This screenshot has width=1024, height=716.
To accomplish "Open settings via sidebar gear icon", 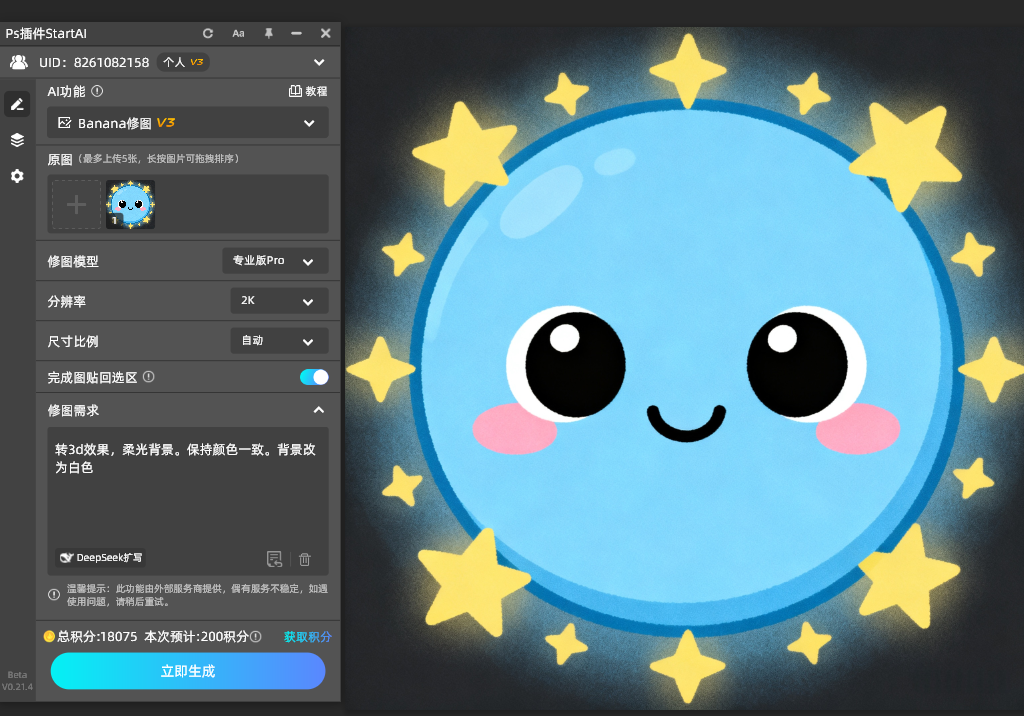I will tap(17, 176).
